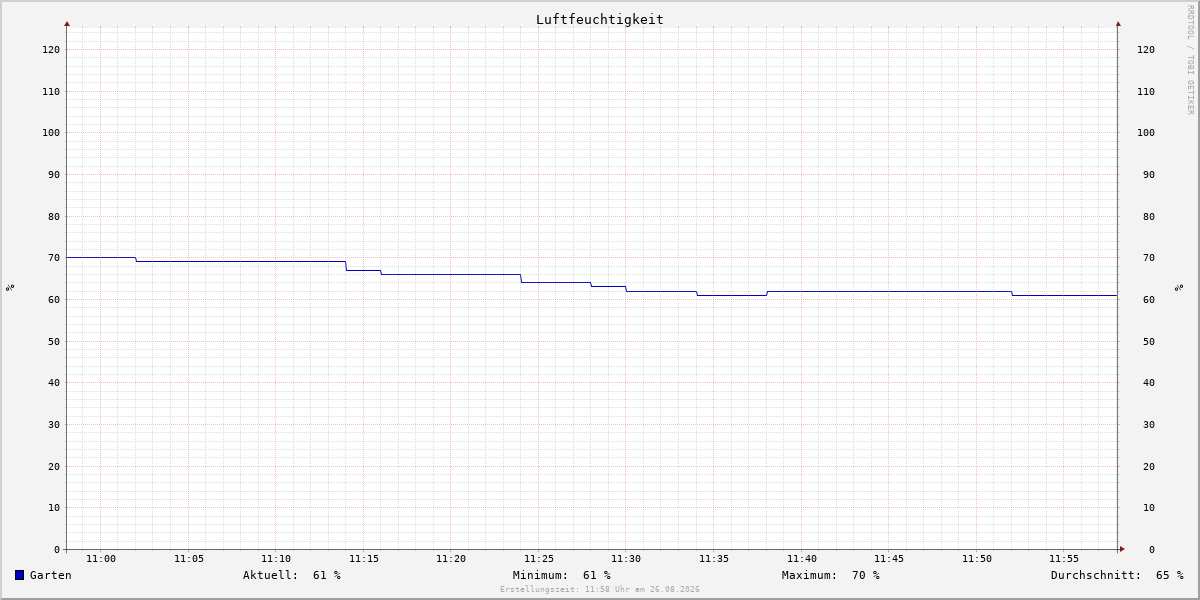Click the right axis 120 label

coord(1146,49)
